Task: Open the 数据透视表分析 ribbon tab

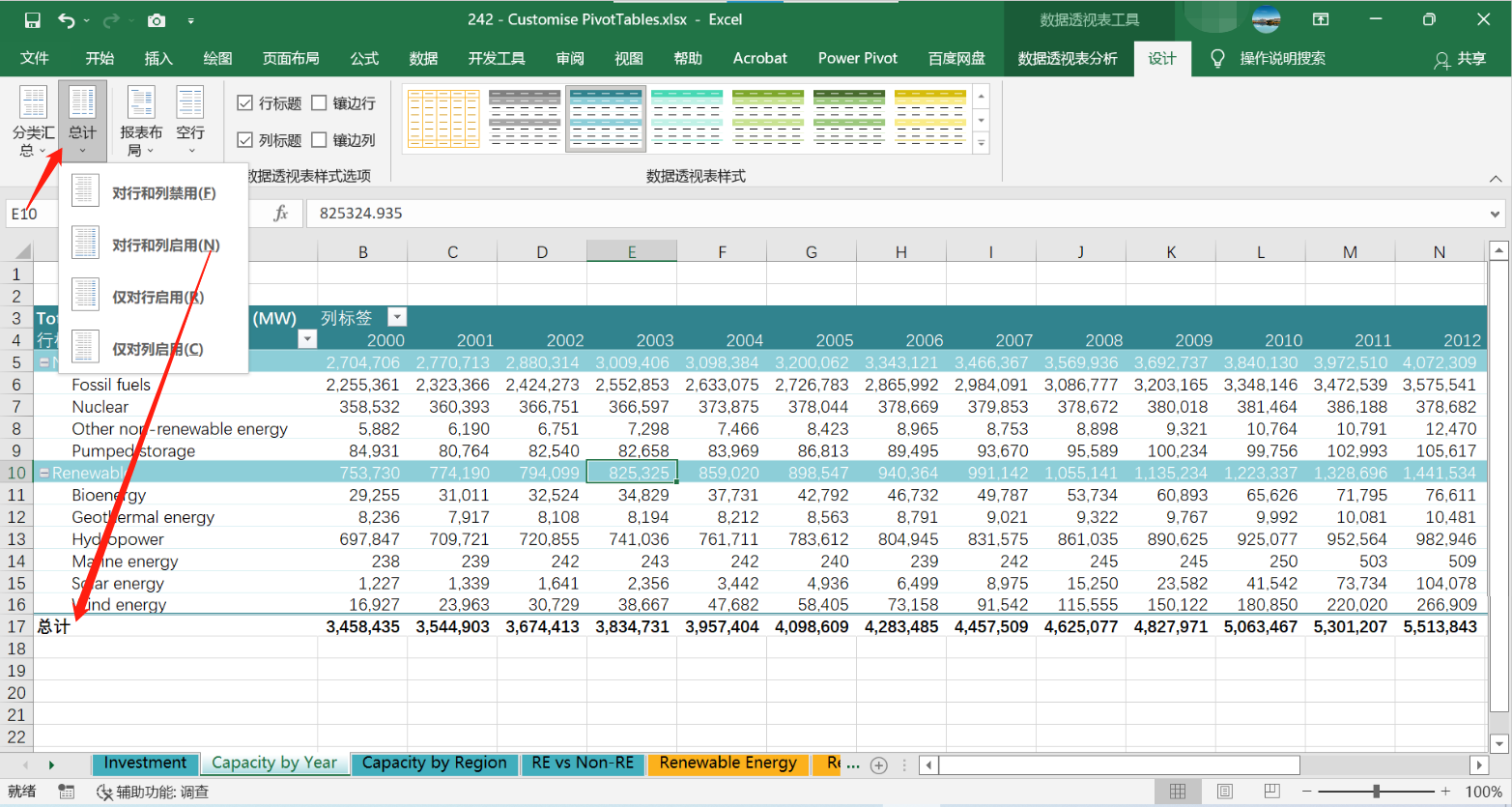Action: click(1067, 59)
